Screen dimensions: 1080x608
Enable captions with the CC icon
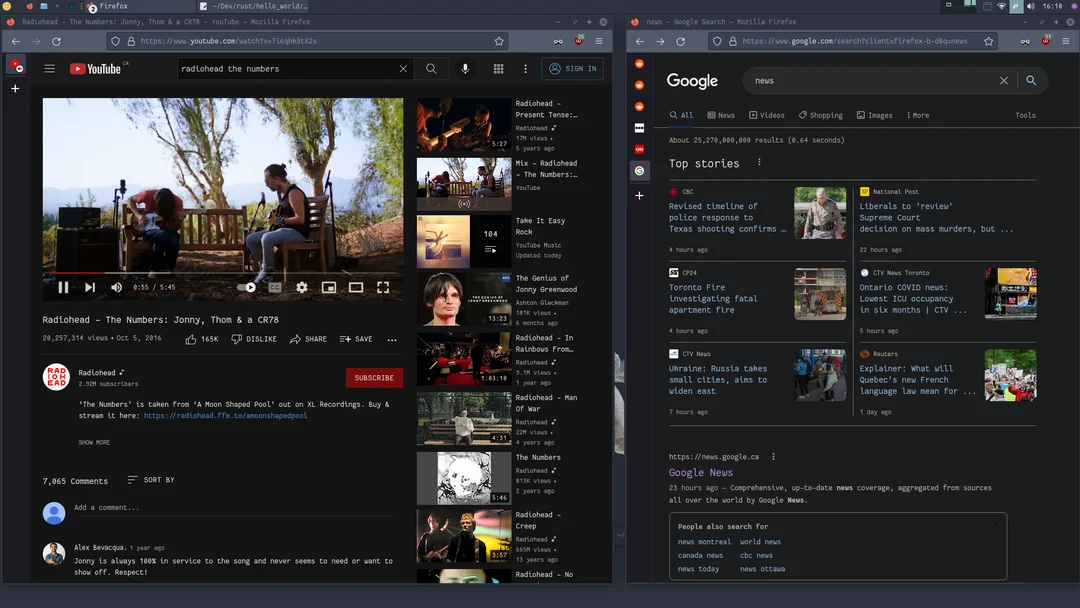tap(274, 287)
